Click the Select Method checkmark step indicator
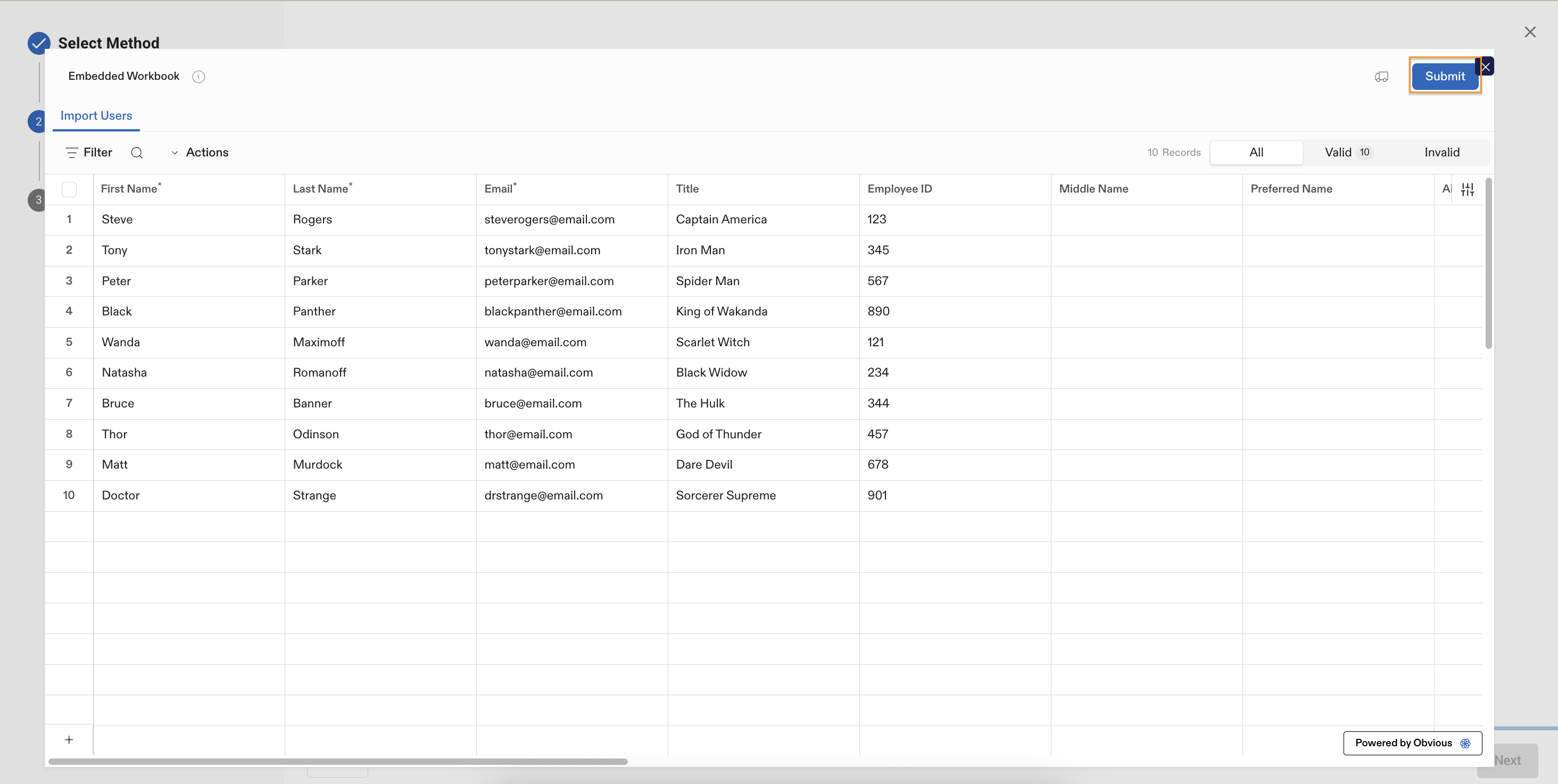Image resolution: width=1558 pixels, height=784 pixels. coord(38,43)
